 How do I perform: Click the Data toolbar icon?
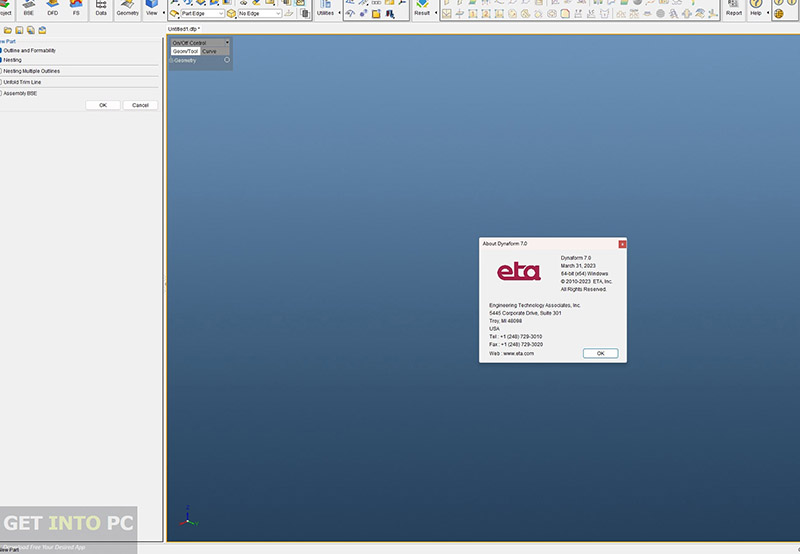tap(101, 8)
